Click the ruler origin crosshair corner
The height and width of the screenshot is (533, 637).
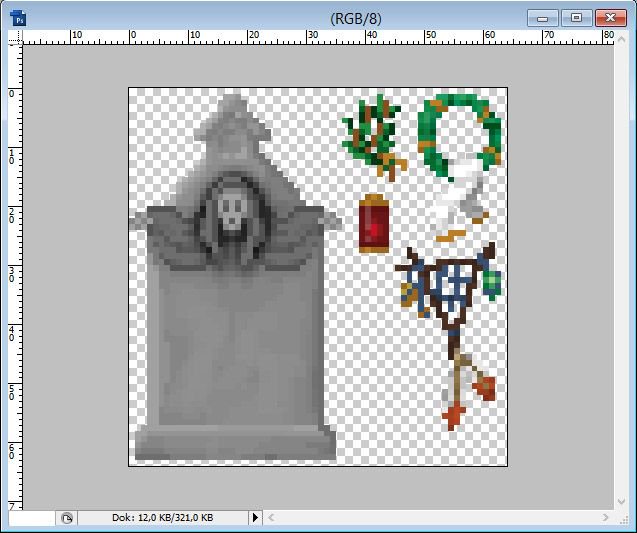(x=15, y=37)
